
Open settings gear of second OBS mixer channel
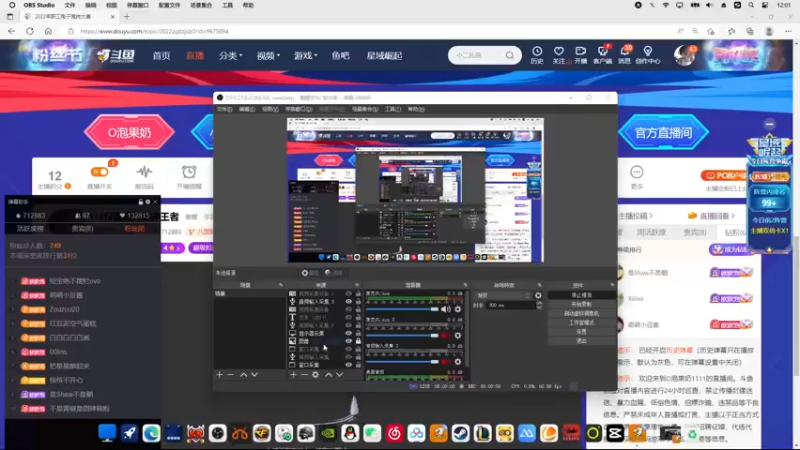point(458,335)
